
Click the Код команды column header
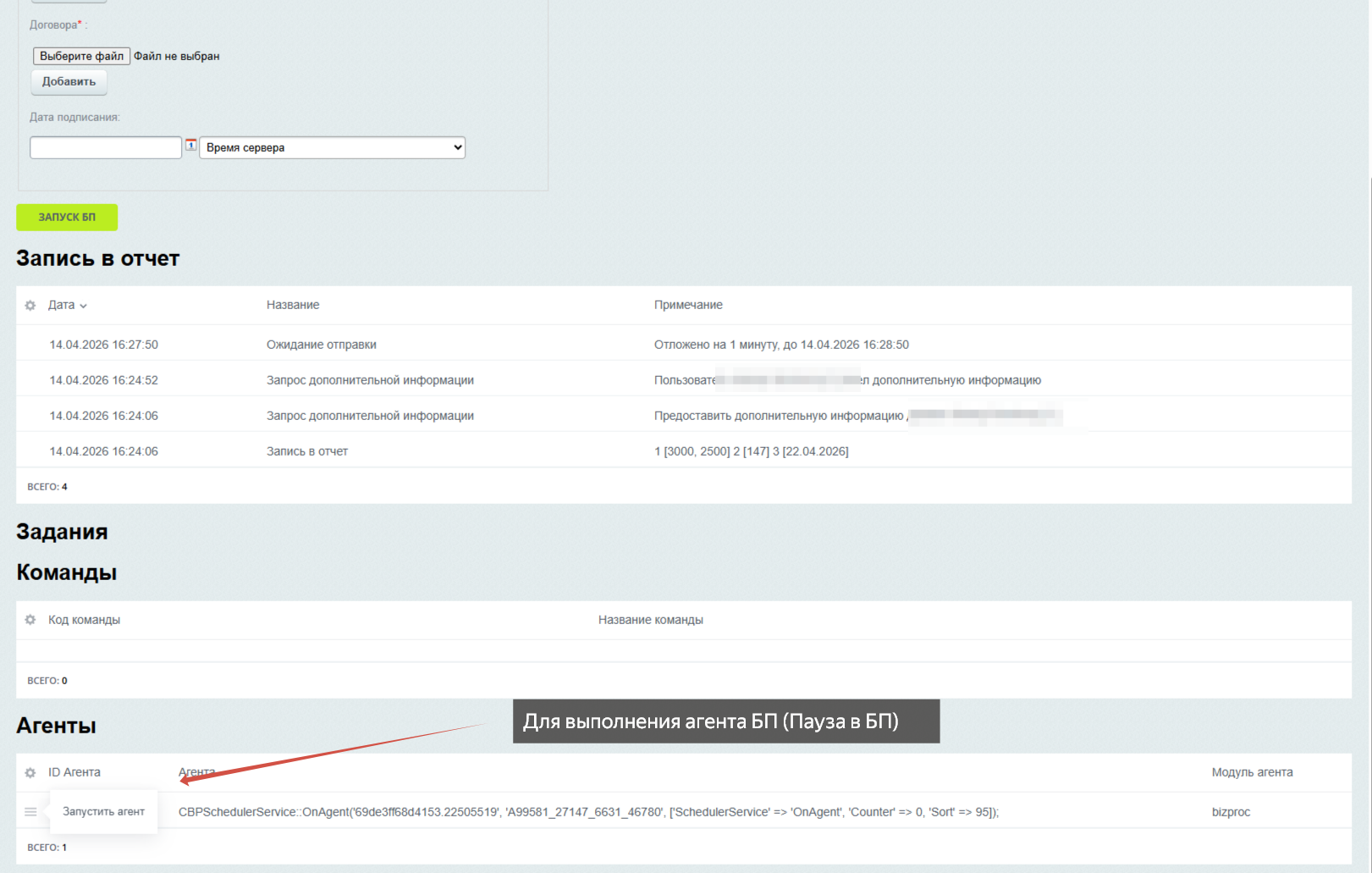tap(84, 620)
